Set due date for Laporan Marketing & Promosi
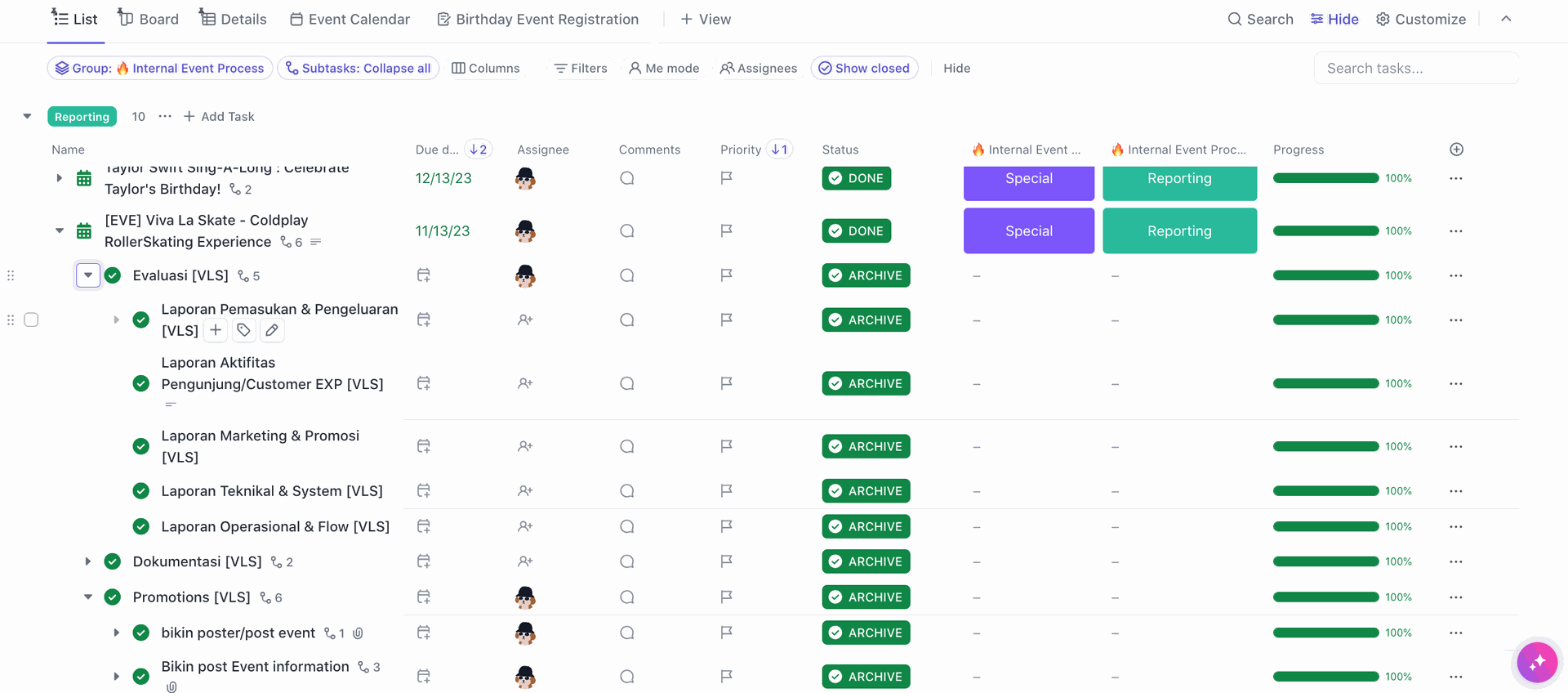The width and height of the screenshot is (1568, 693). 423,446
